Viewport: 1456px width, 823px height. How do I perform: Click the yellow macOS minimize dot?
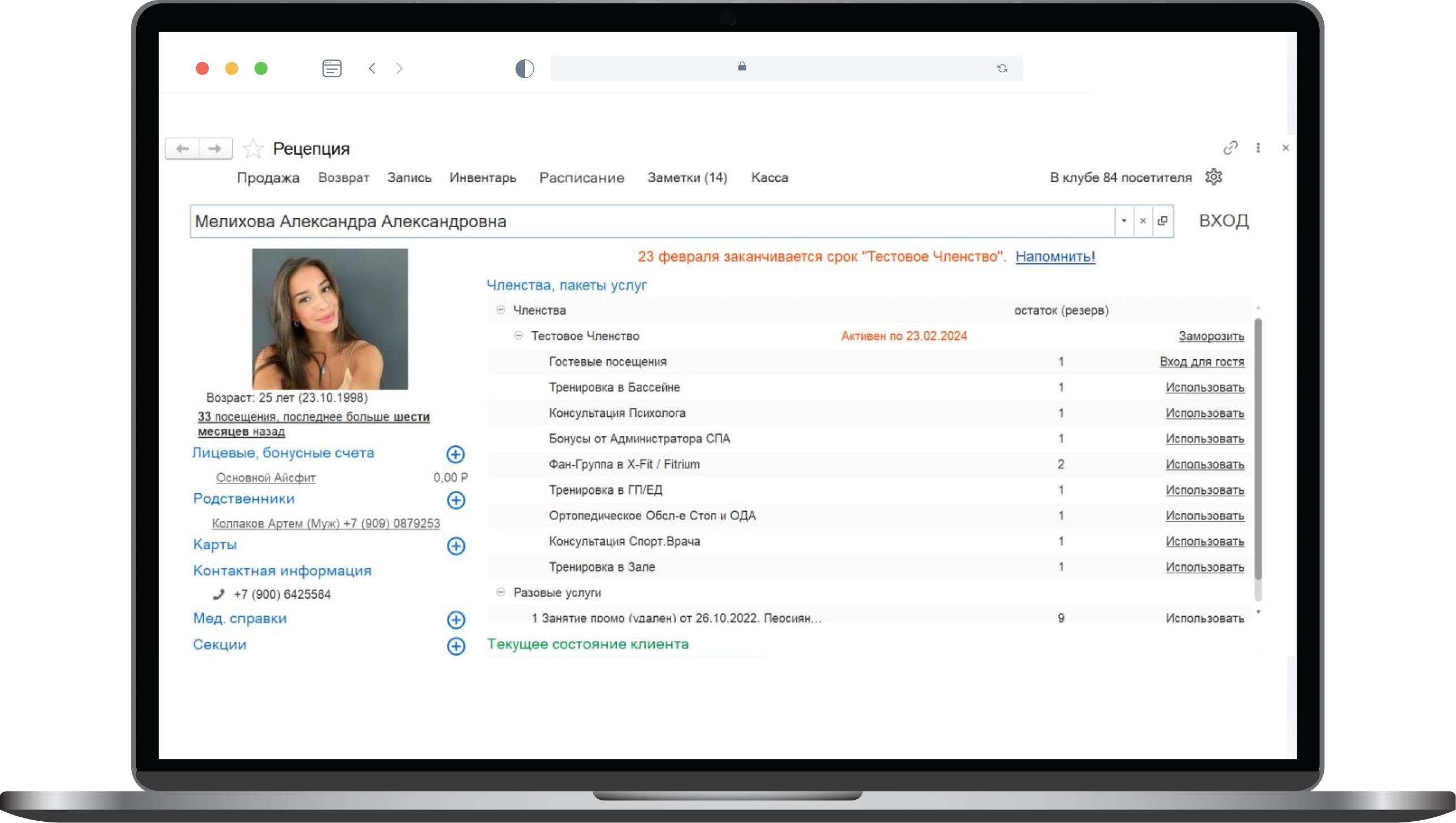(x=231, y=68)
